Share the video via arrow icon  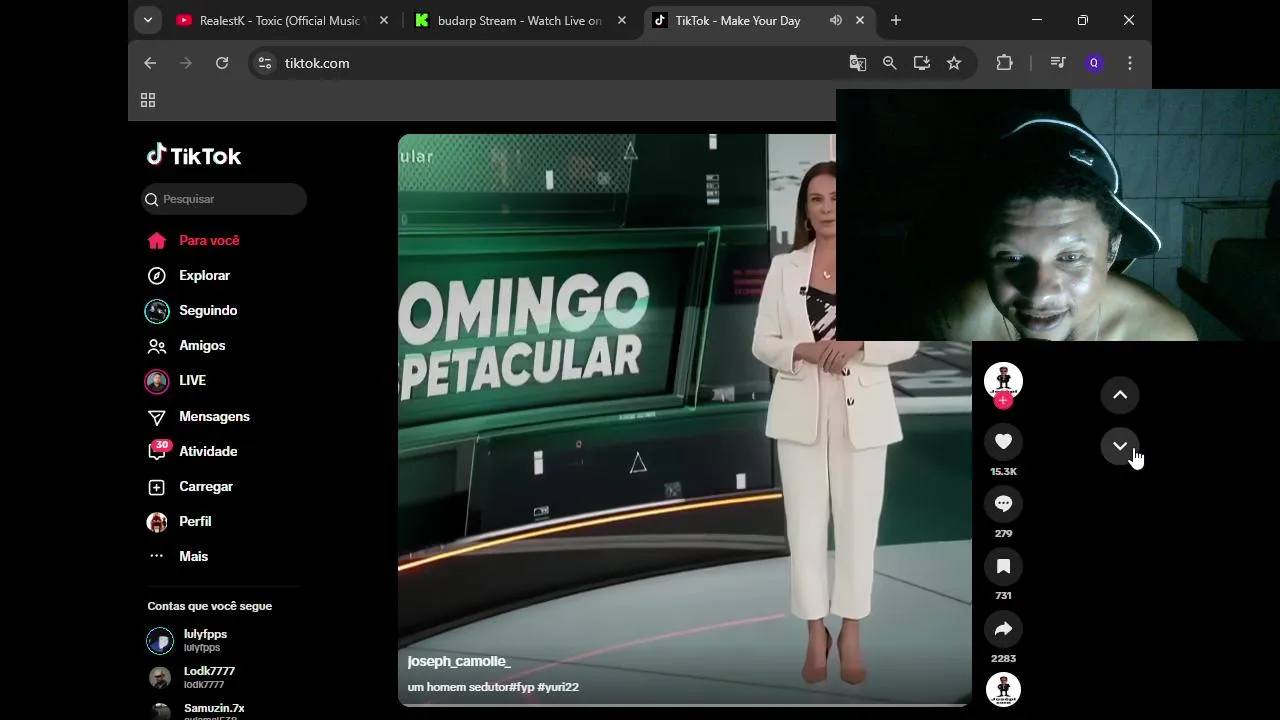(1003, 629)
